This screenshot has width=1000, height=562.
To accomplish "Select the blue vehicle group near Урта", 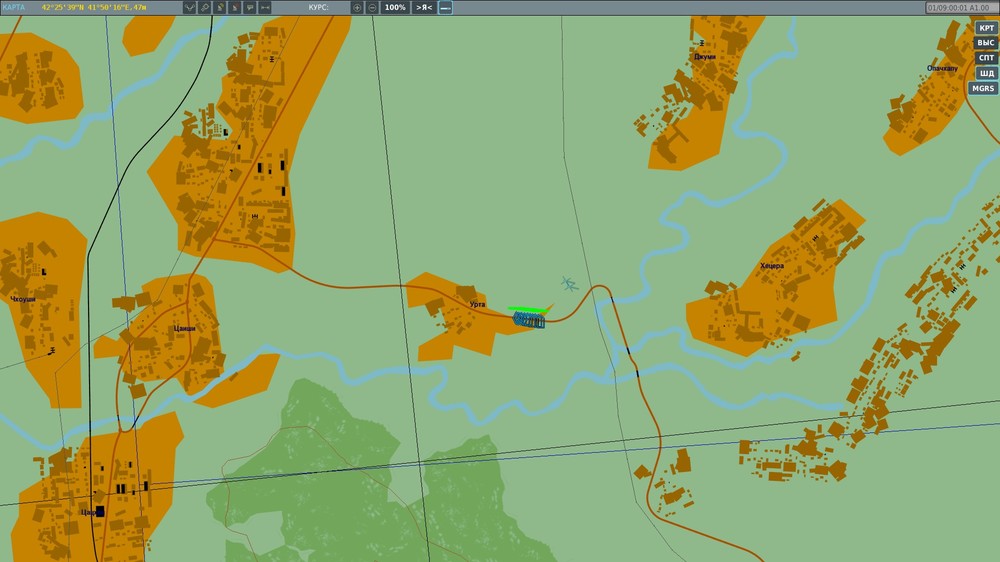I will pyautogui.click(x=529, y=320).
